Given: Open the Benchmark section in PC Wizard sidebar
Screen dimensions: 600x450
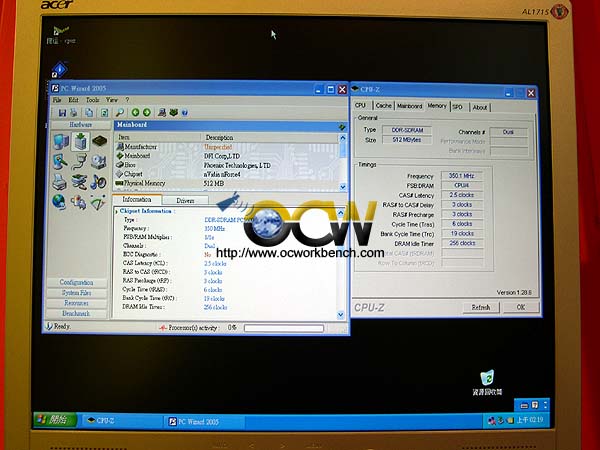Looking at the screenshot, I should click(x=77, y=313).
